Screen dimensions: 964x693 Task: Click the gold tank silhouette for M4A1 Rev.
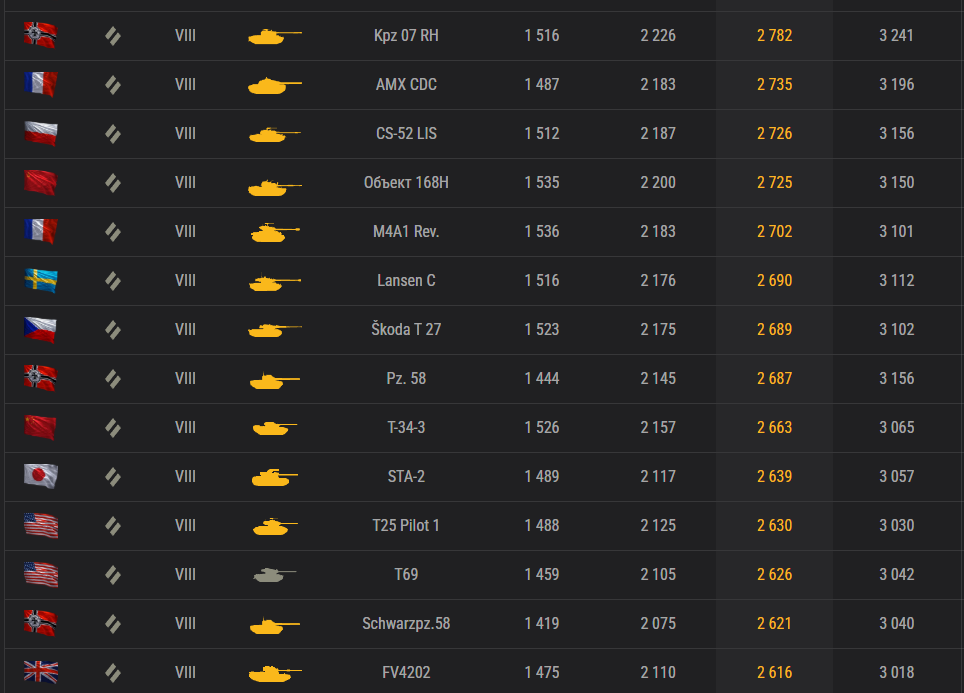[x=275, y=232]
